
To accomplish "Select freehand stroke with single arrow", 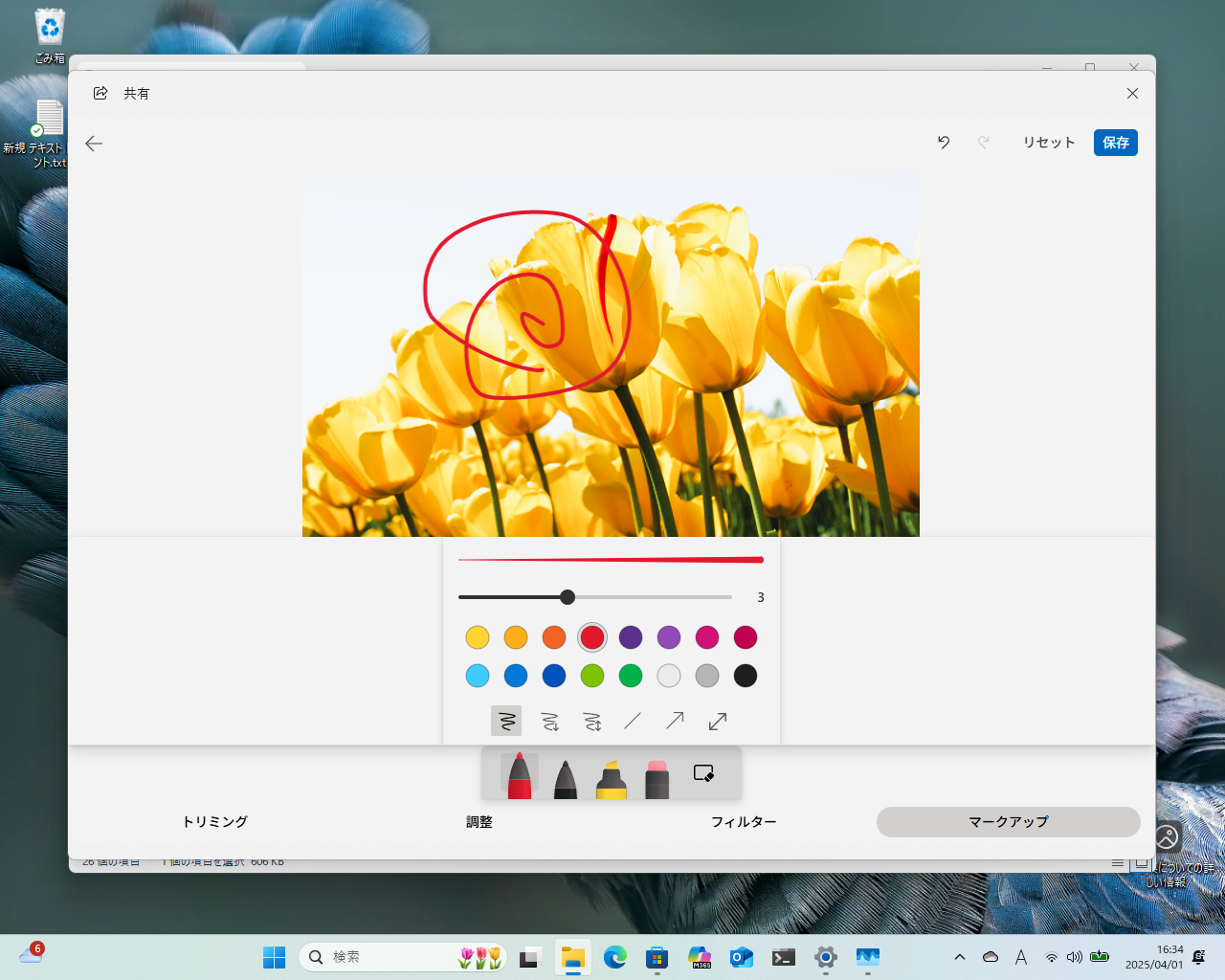I will pos(549,721).
